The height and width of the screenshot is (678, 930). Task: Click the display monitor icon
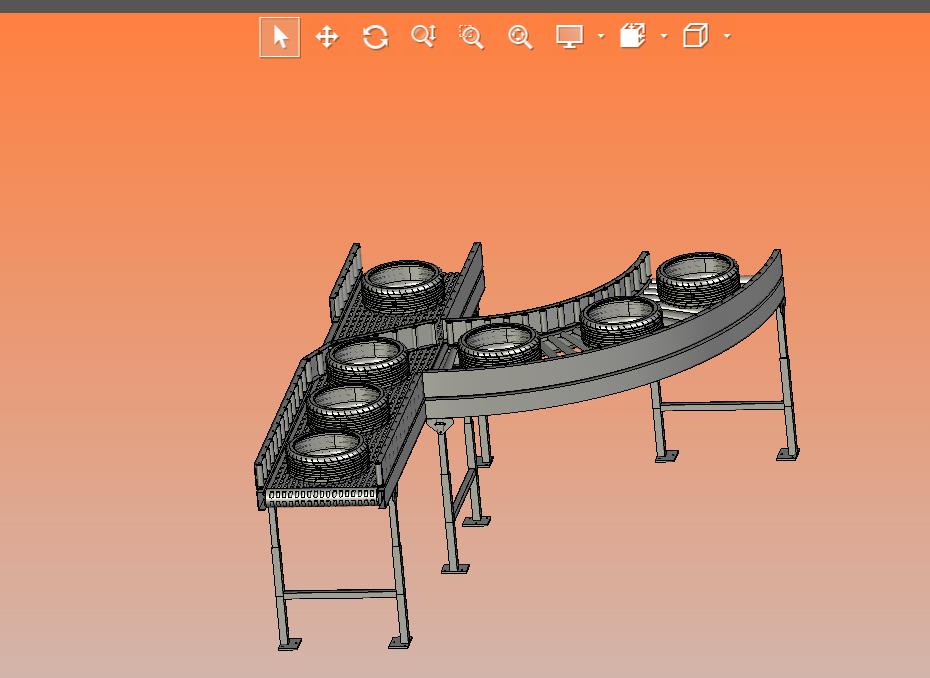click(x=569, y=37)
